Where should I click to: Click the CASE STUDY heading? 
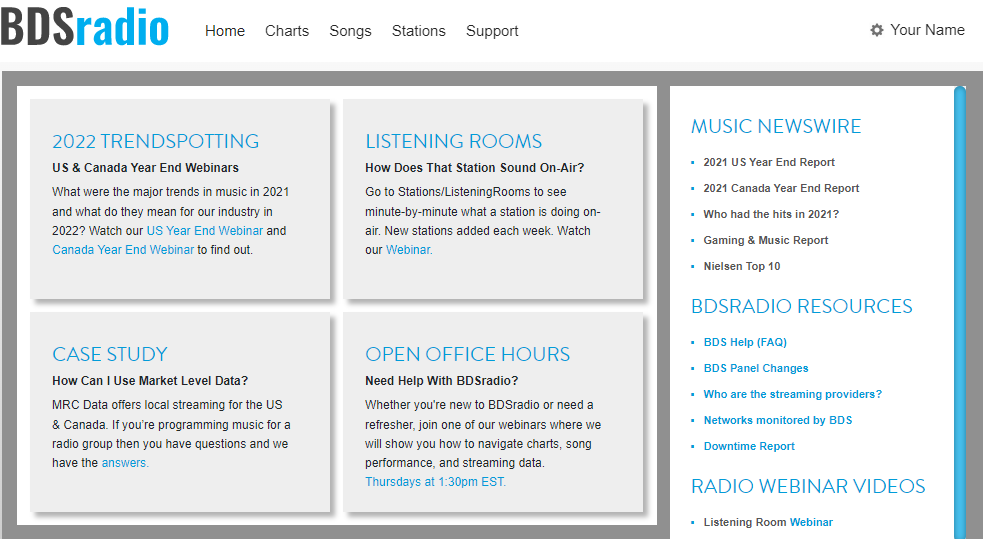pos(110,354)
